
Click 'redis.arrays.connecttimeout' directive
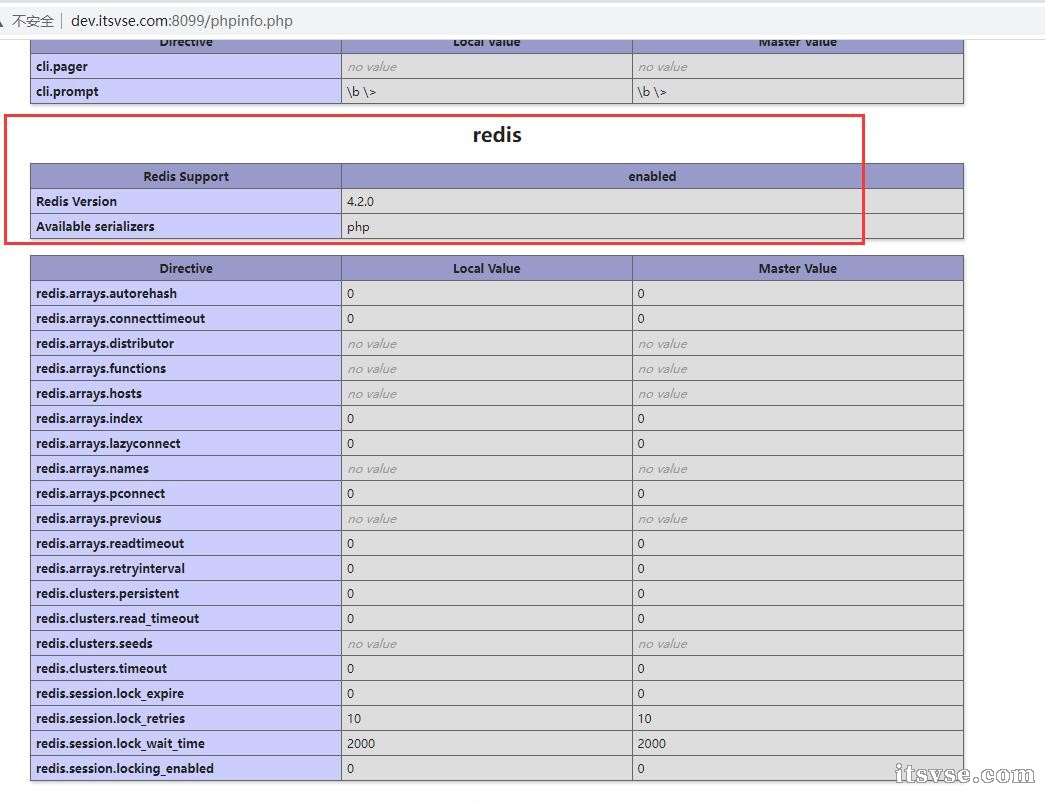[186, 319]
